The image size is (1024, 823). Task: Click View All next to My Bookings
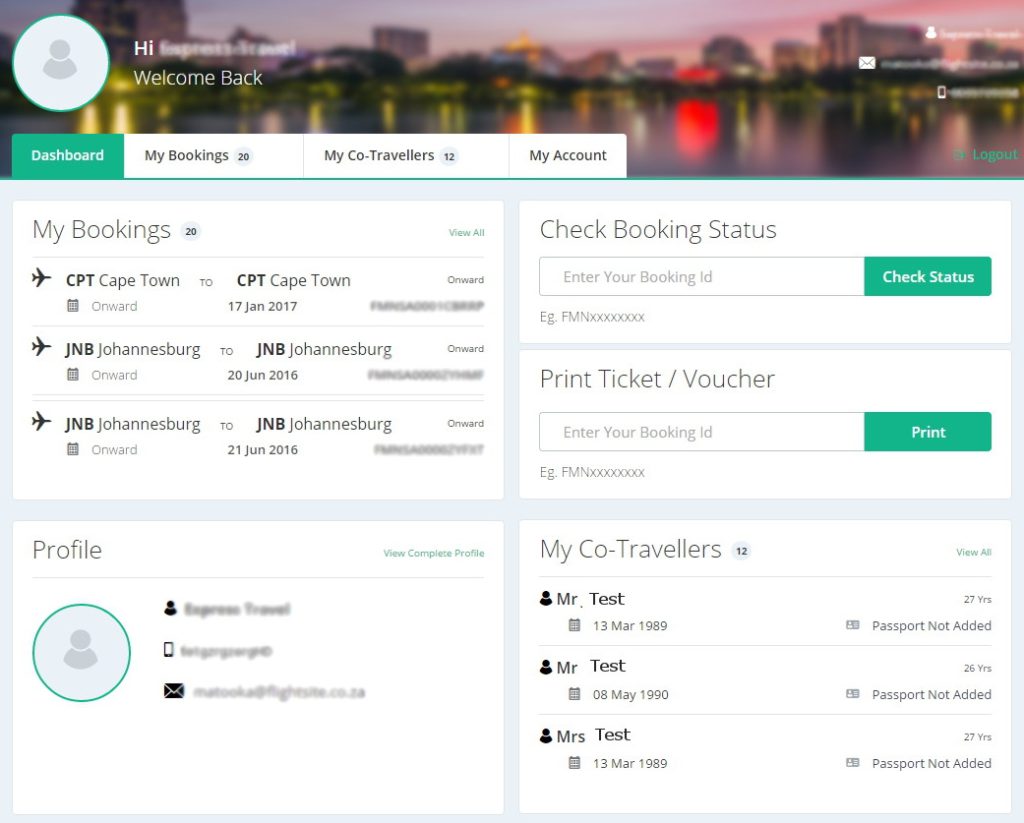(x=466, y=231)
